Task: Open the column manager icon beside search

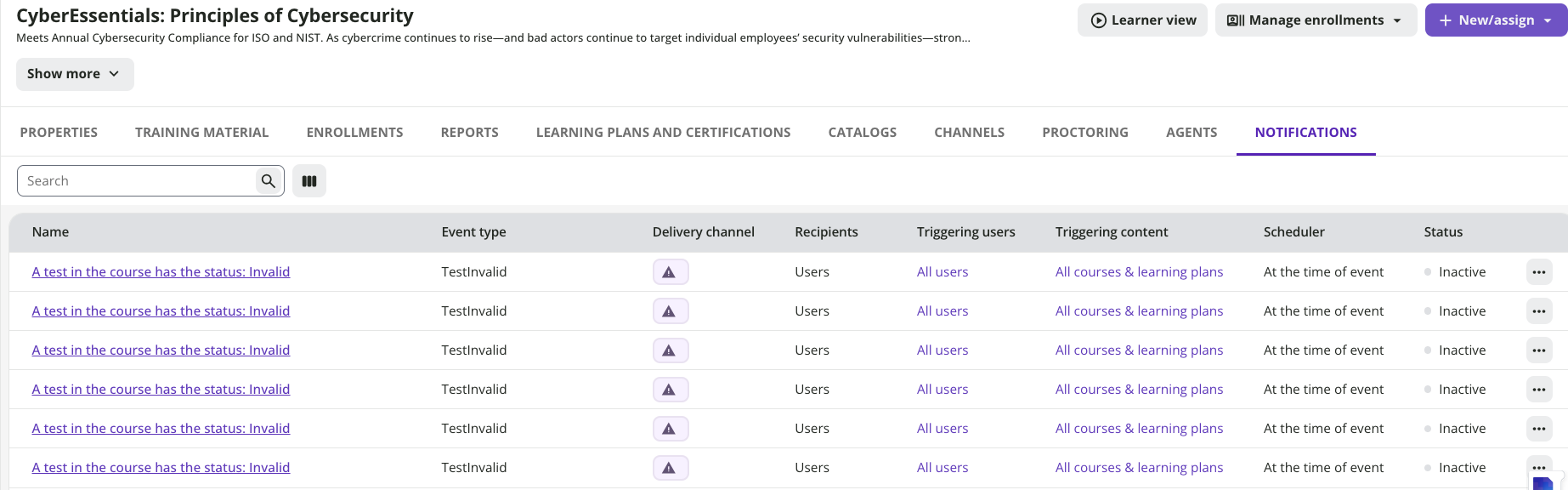Action: (309, 181)
